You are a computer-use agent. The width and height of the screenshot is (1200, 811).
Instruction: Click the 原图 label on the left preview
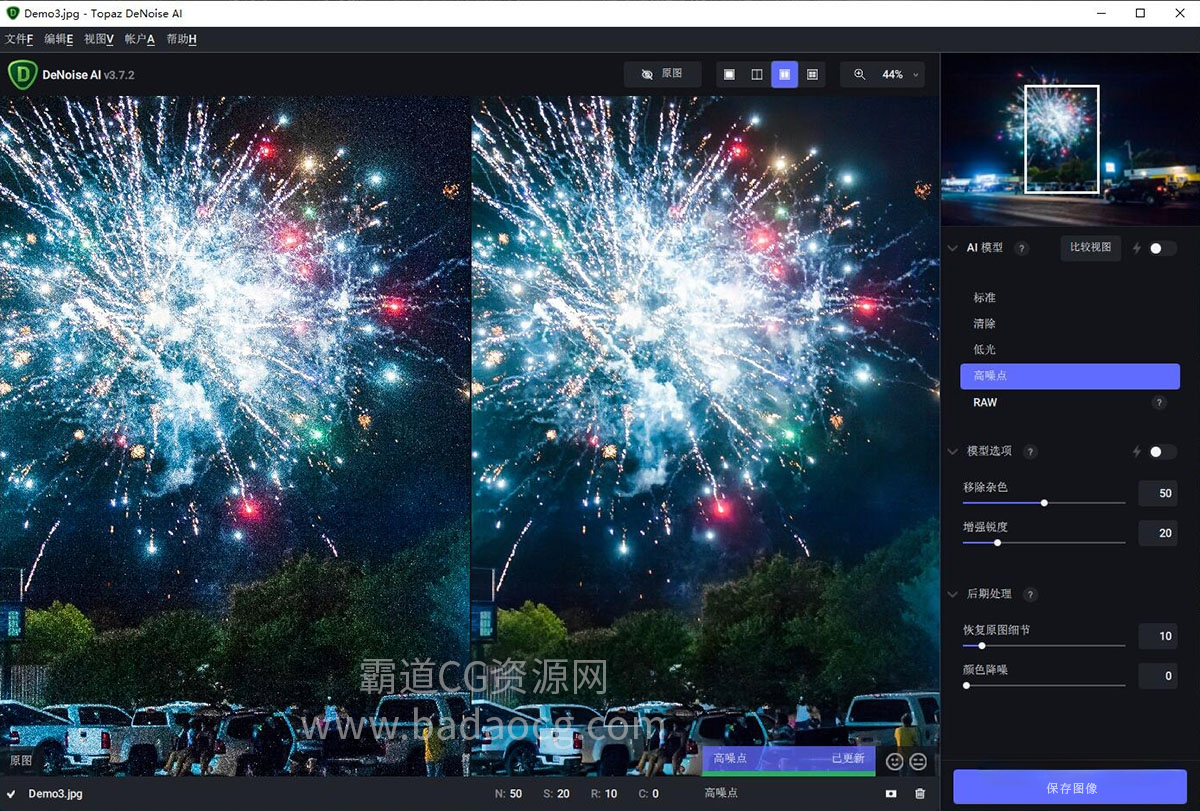tap(21, 760)
